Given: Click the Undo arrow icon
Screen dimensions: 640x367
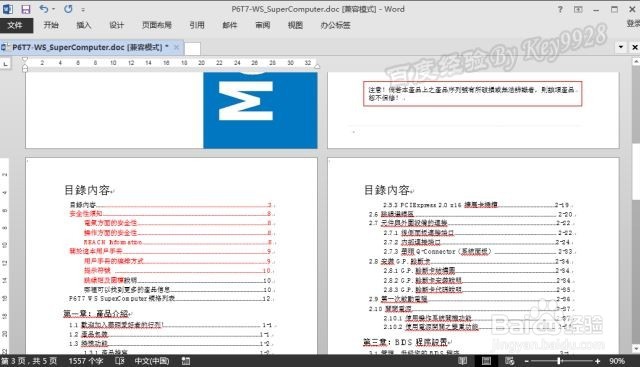Looking at the screenshot, I should 44,9.
